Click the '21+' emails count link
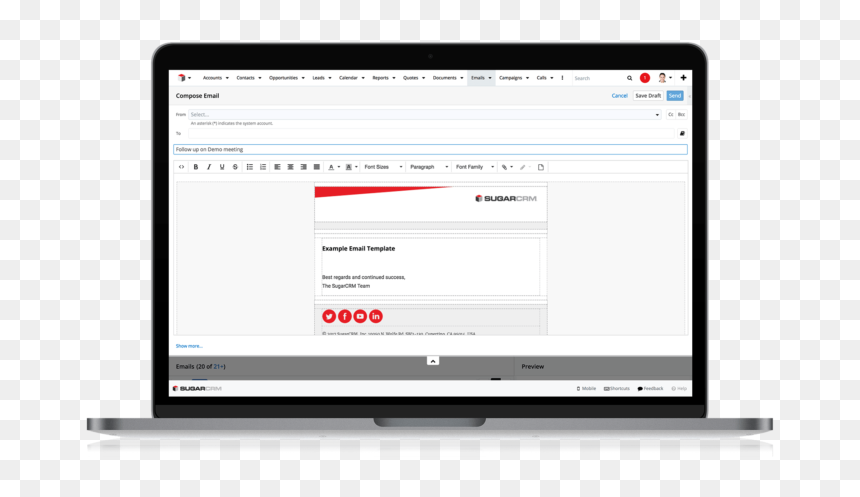 tap(219, 366)
